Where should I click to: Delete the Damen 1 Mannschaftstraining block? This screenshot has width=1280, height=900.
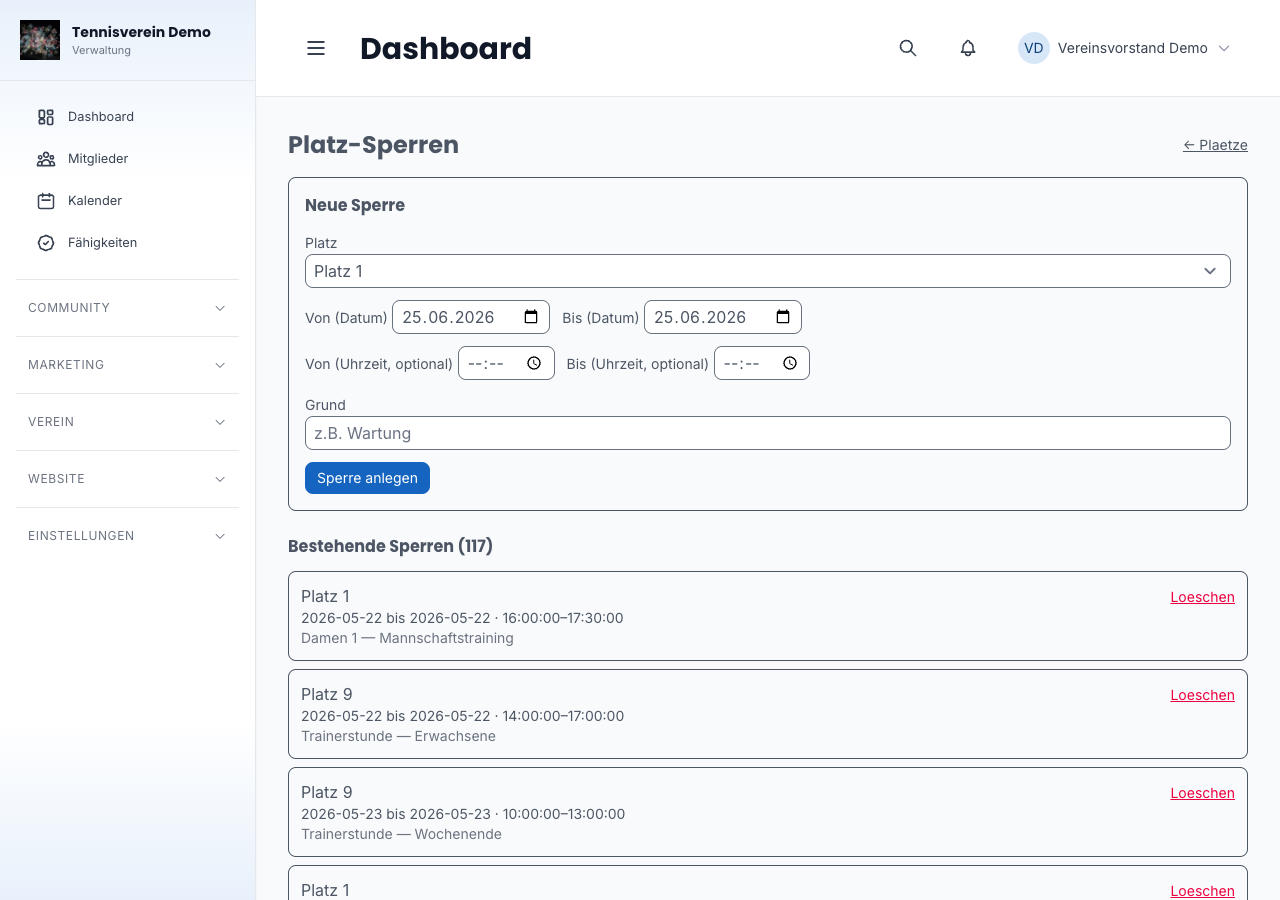point(1202,597)
